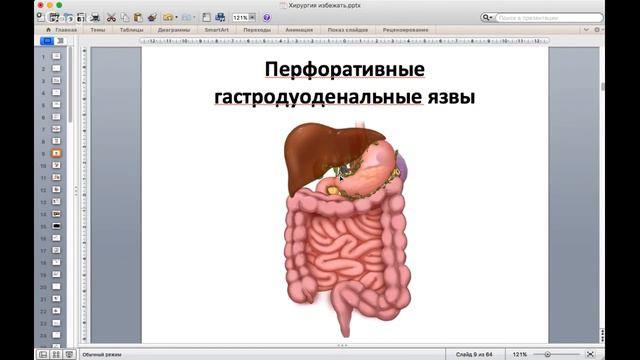Click the 121% zoom value in status bar
640x360 pixels.
point(520,354)
